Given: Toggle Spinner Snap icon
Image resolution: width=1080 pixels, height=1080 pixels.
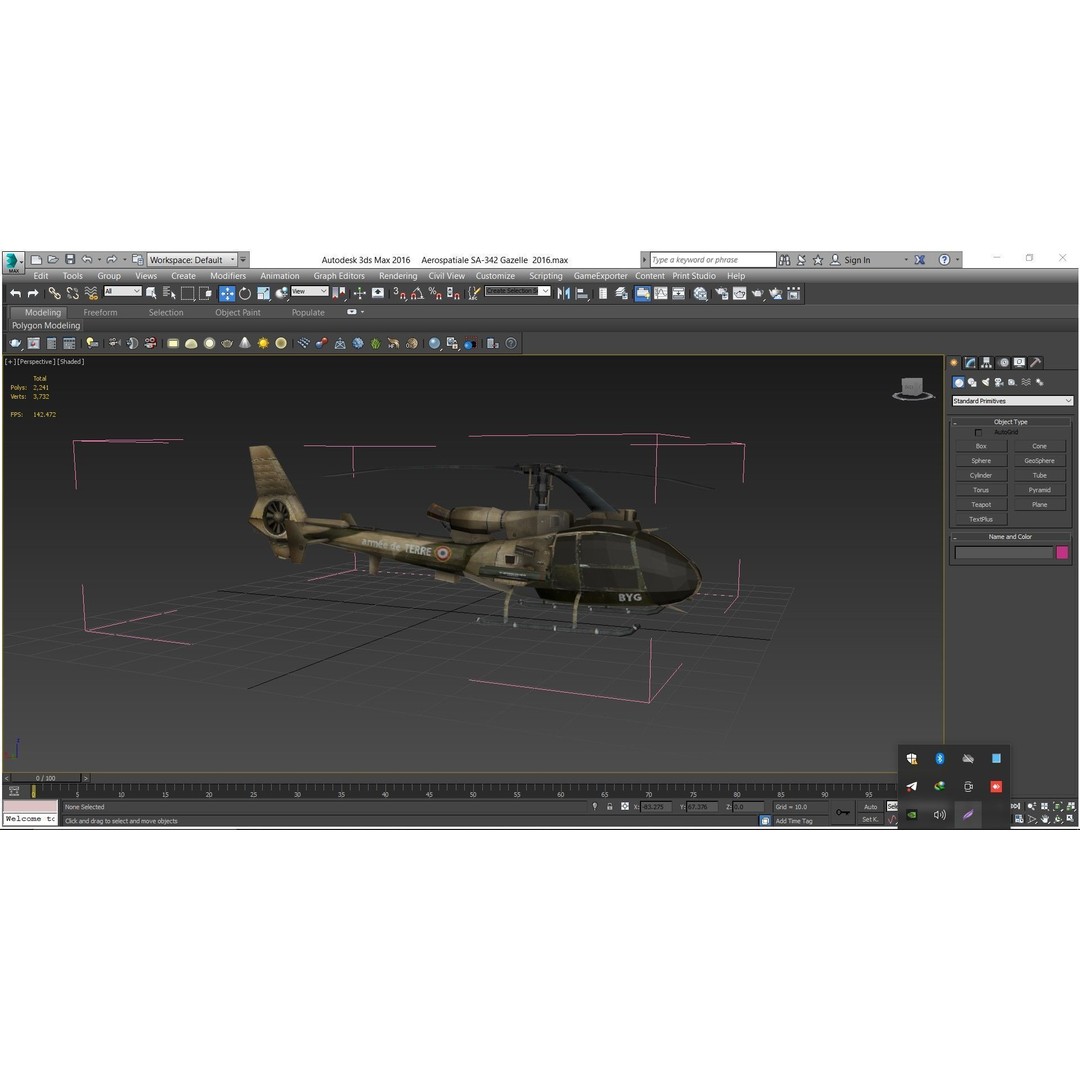Looking at the screenshot, I should coord(453,293).
